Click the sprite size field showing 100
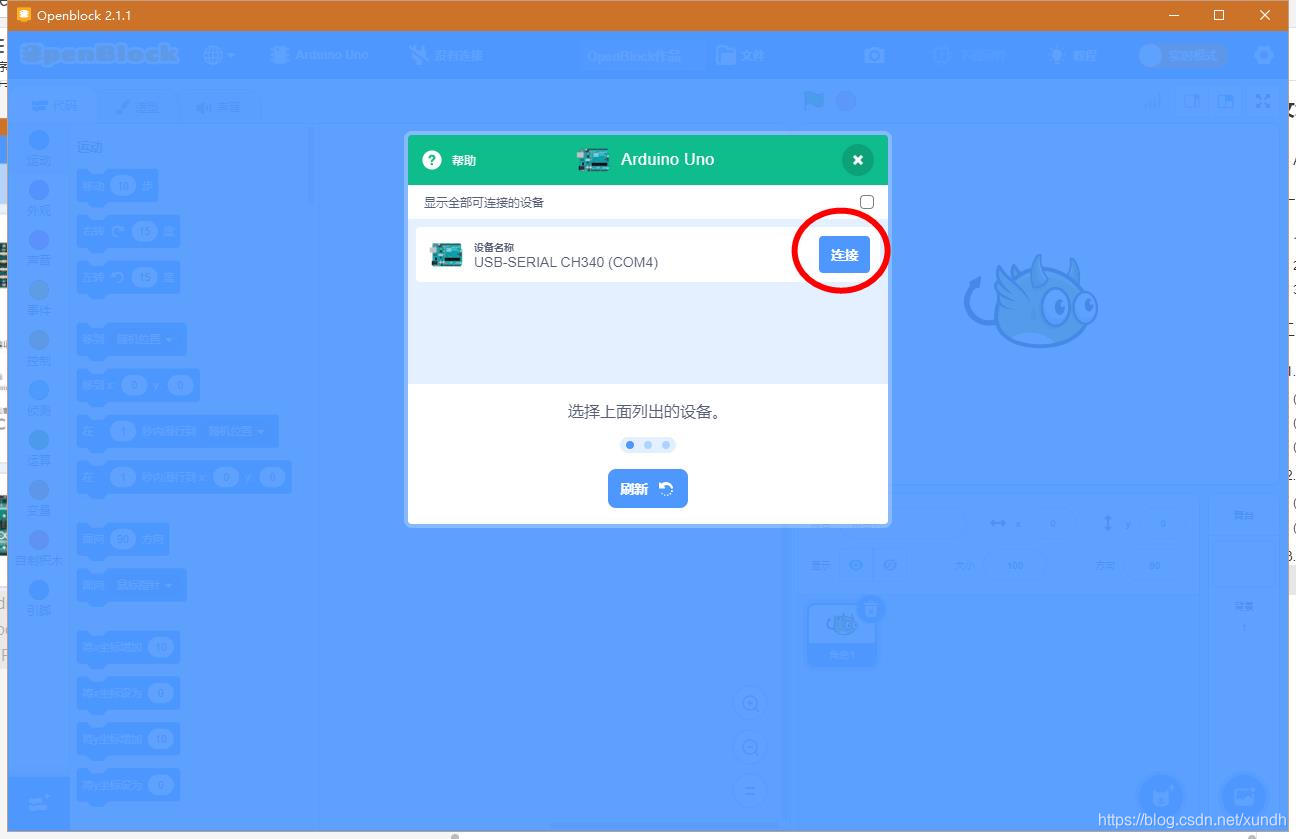This screenshot has height=839, width=1296. [1015, 565]
